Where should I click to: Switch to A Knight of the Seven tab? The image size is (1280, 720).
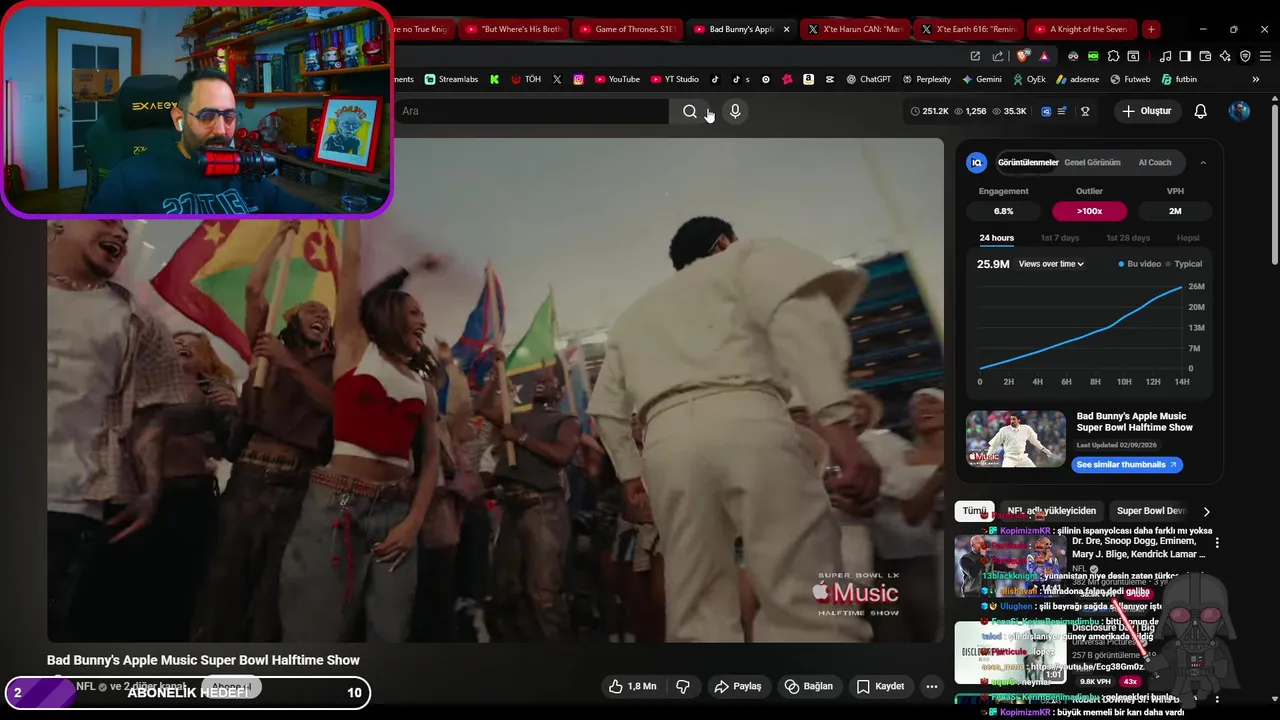1083,29
